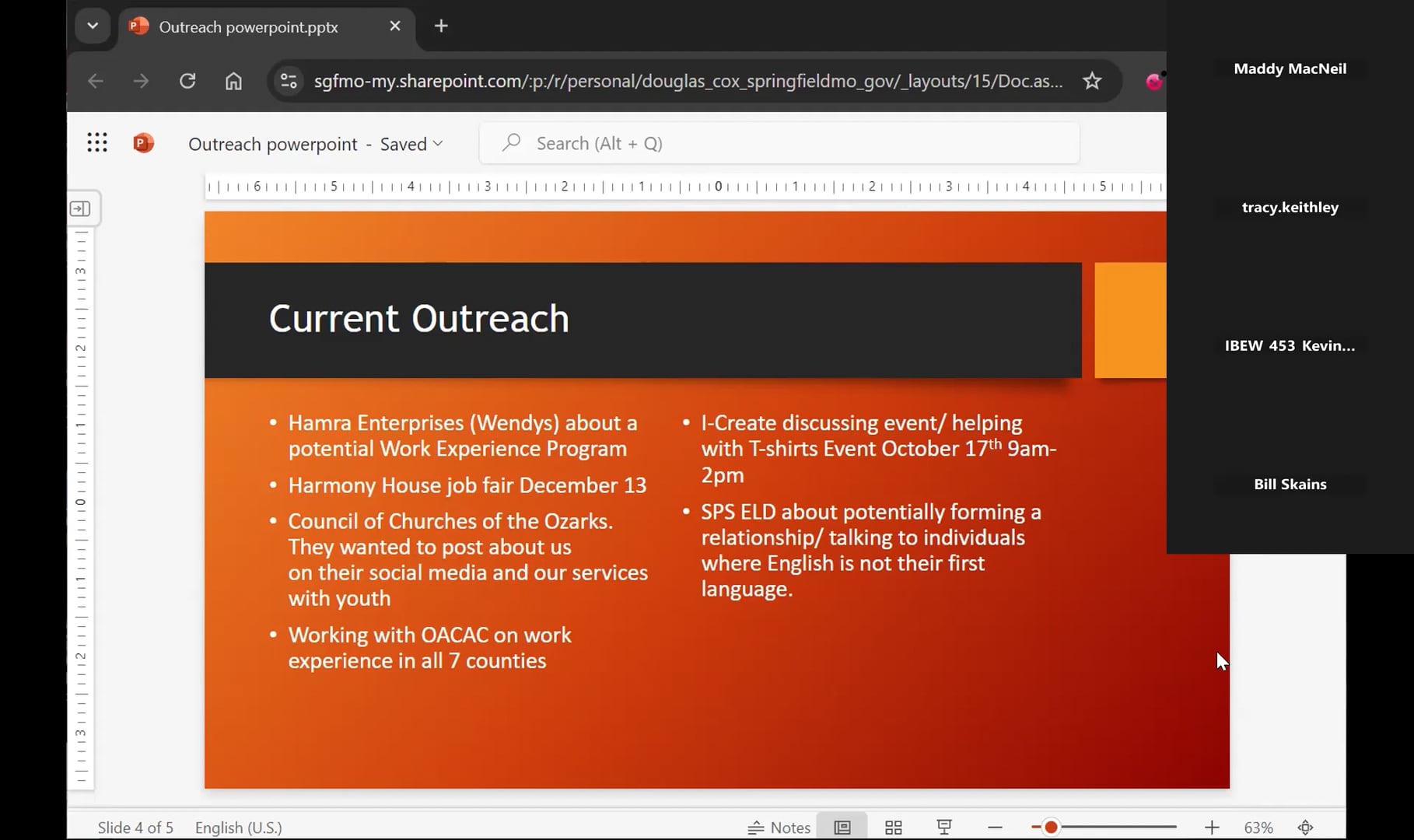Open the Saved status dropdown
The image size is (1414, 840).
pos(411,144)
